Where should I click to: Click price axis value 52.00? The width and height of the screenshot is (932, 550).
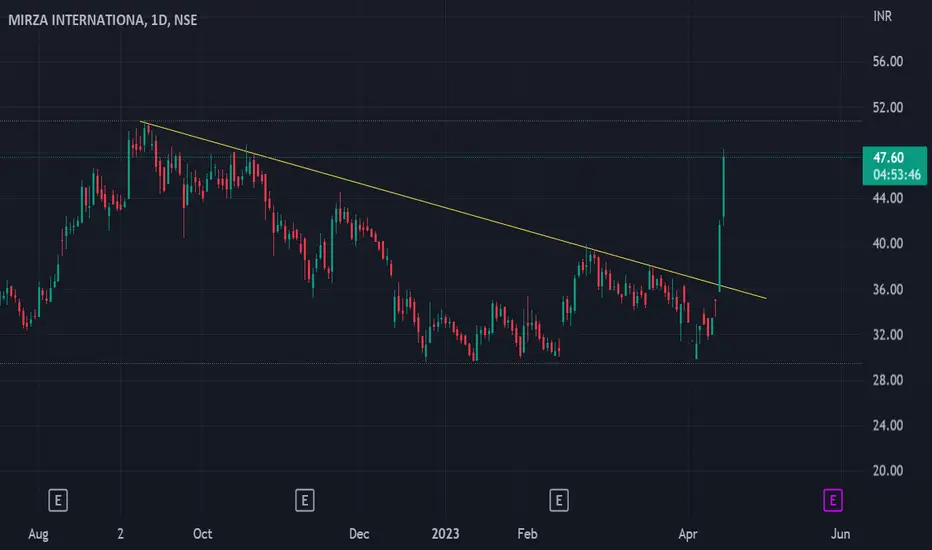(x=887, y=108)
